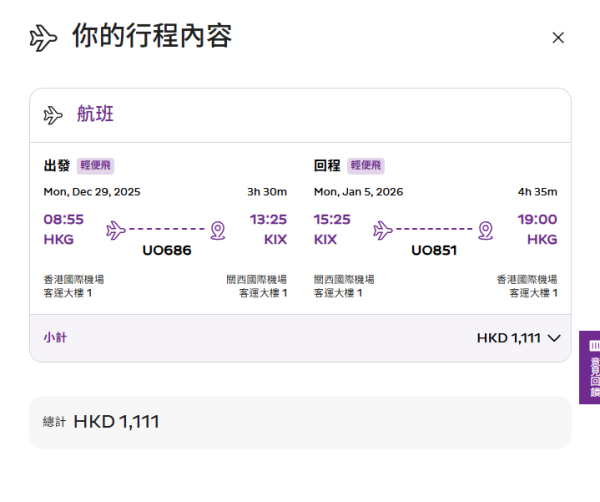
Task: Click the 13:25 arrival time
Action: (268, 220)
